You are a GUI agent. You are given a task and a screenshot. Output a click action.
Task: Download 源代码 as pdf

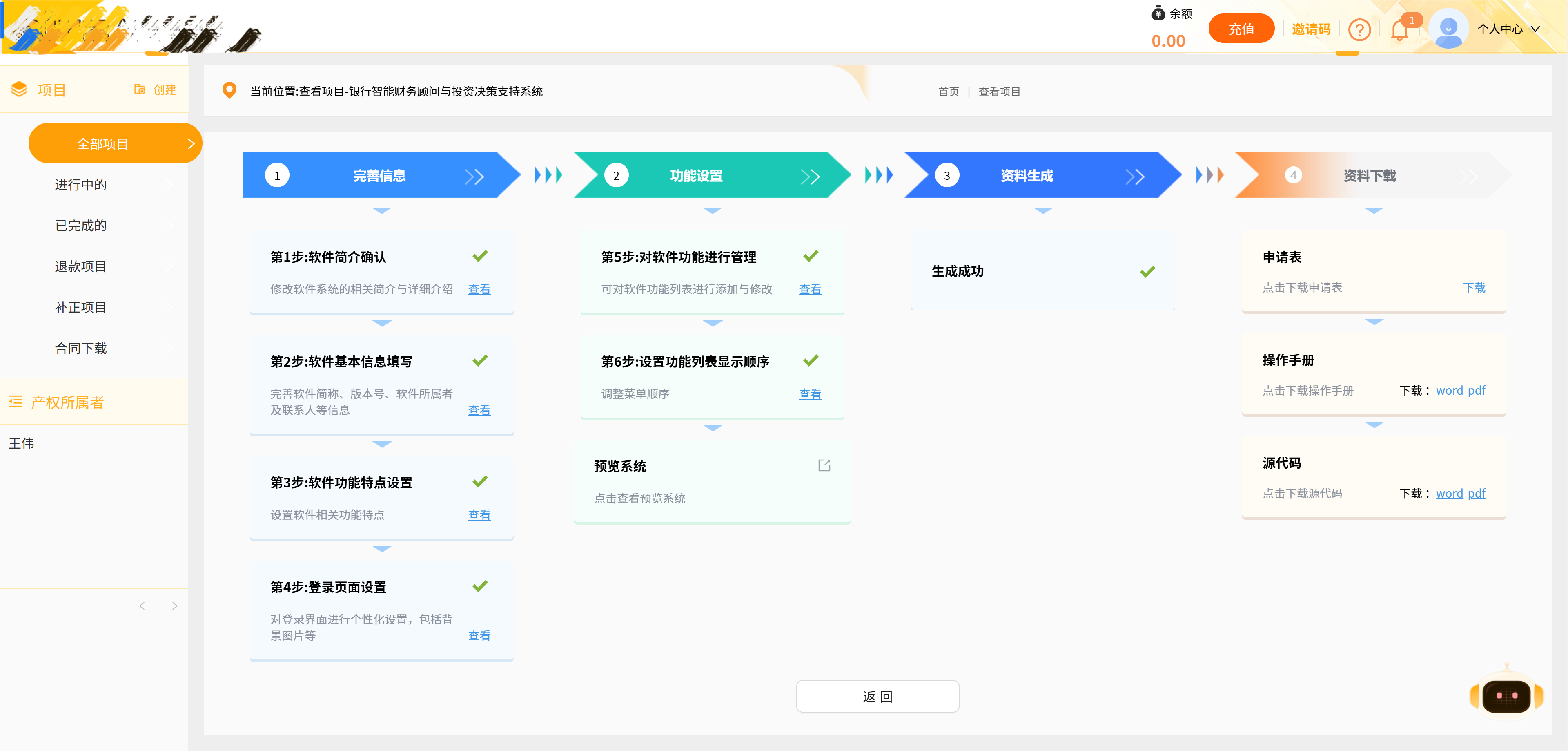tap(1477, 493)
